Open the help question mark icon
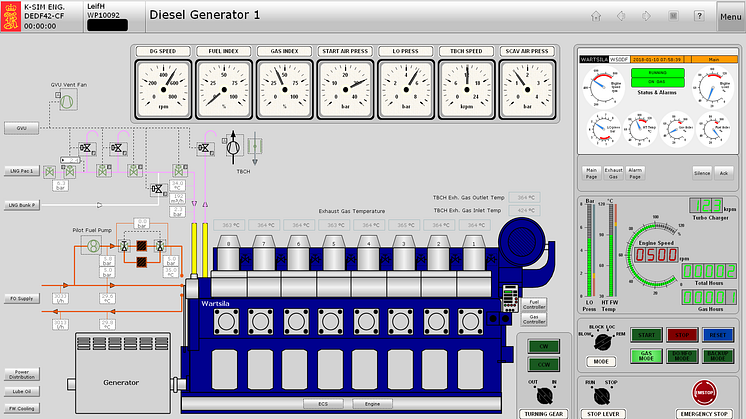This screenshot has height=419, width=746. [x=699, y=16]
